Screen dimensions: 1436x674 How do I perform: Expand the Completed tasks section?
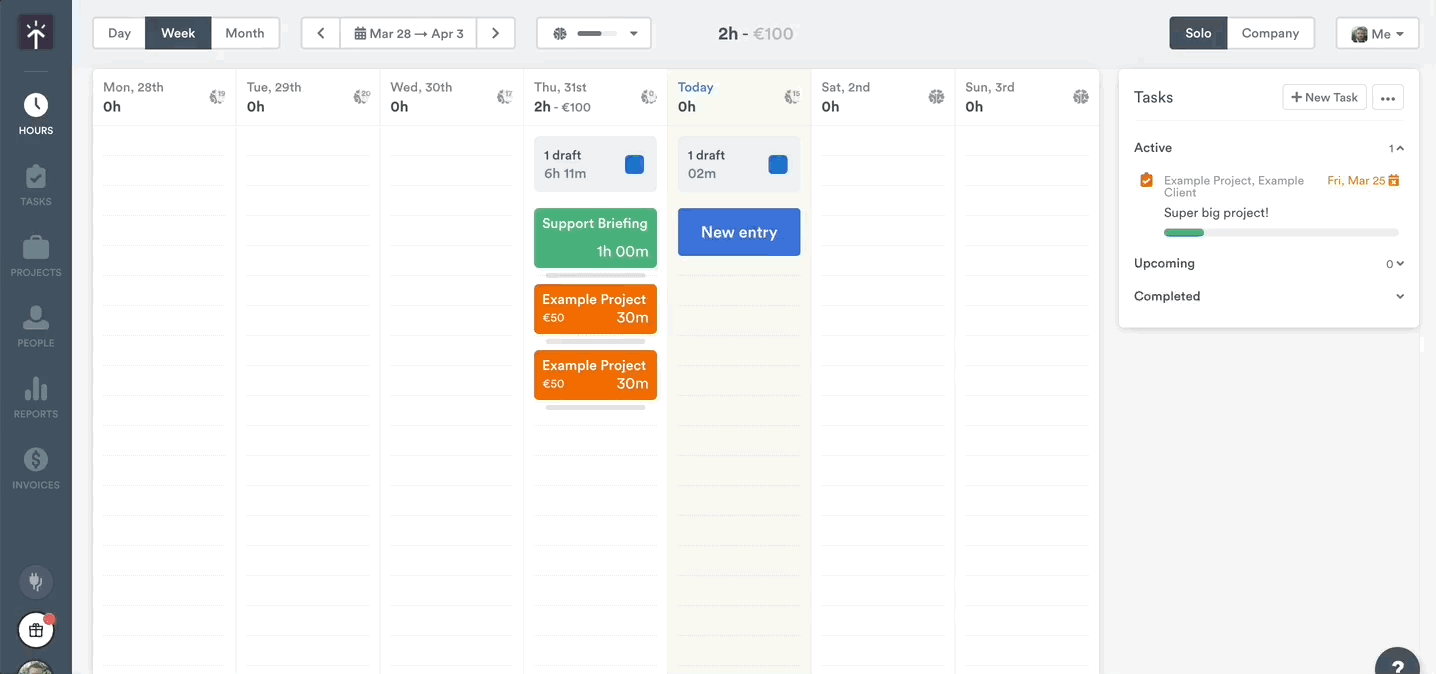[x=1400, y=296]
